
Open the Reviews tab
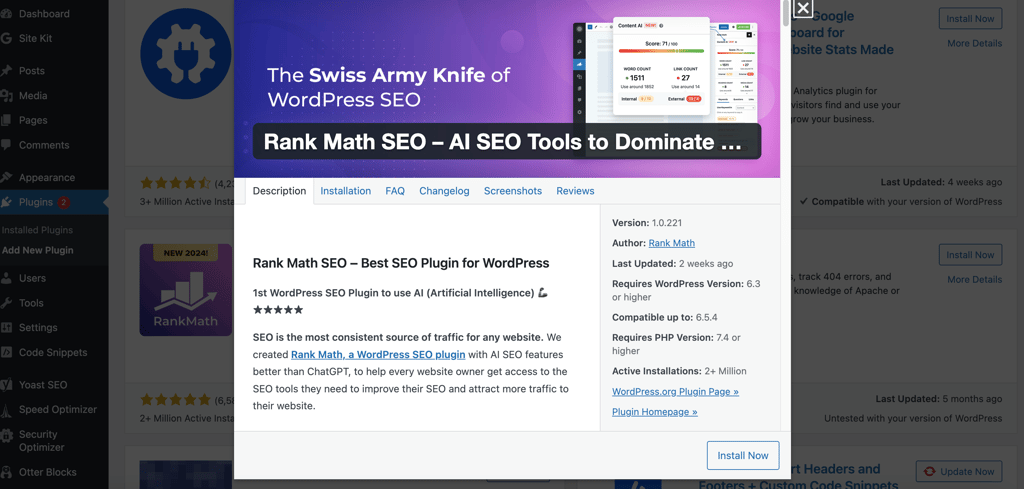click(x=575, y=191)
